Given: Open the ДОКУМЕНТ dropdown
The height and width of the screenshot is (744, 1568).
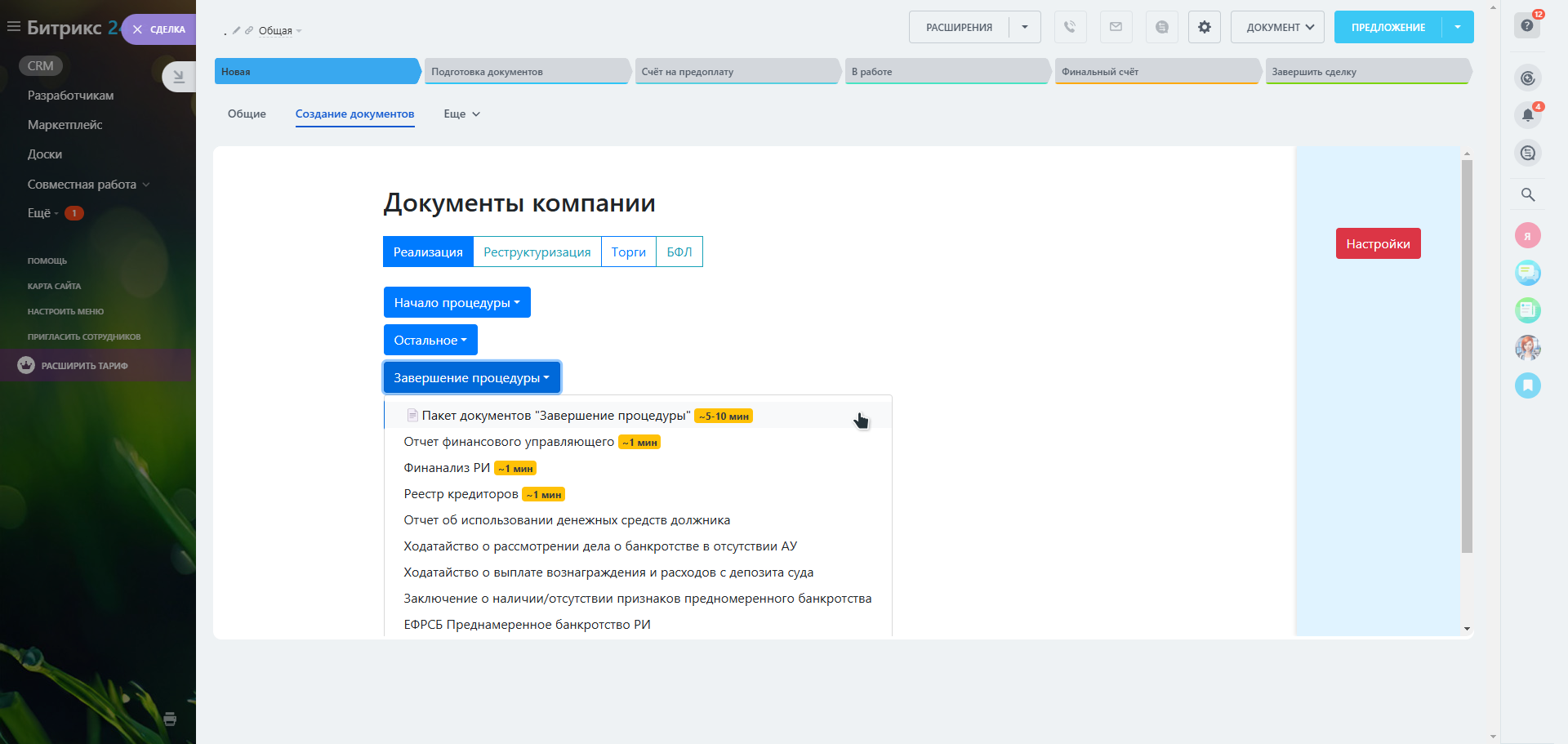Looking at the screenshot, I should pyautogui.click(x=1276, y=27).
